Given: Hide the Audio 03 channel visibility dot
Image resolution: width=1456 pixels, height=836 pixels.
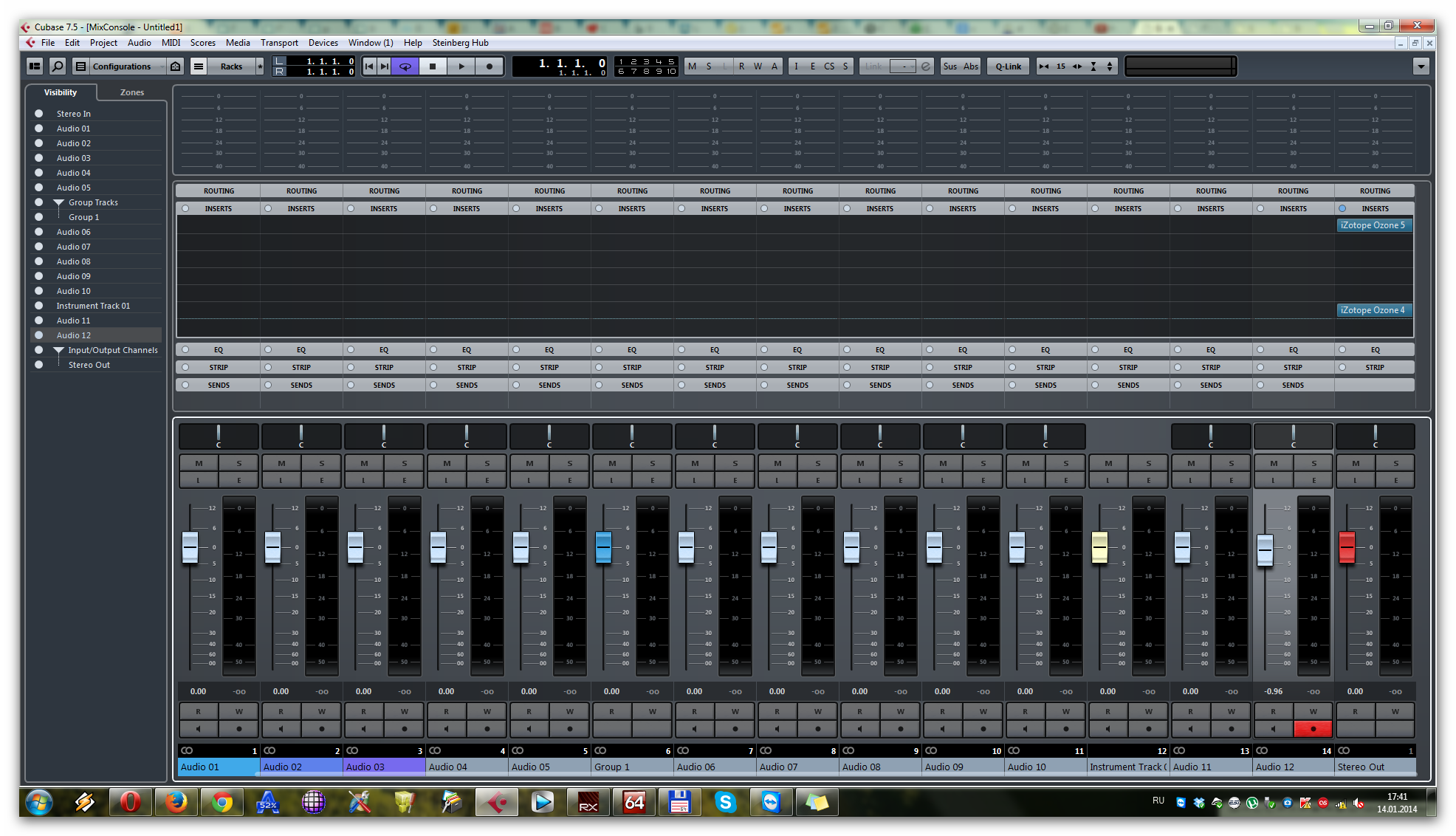Looking at the screenshot, I should [x=39, y=158].
